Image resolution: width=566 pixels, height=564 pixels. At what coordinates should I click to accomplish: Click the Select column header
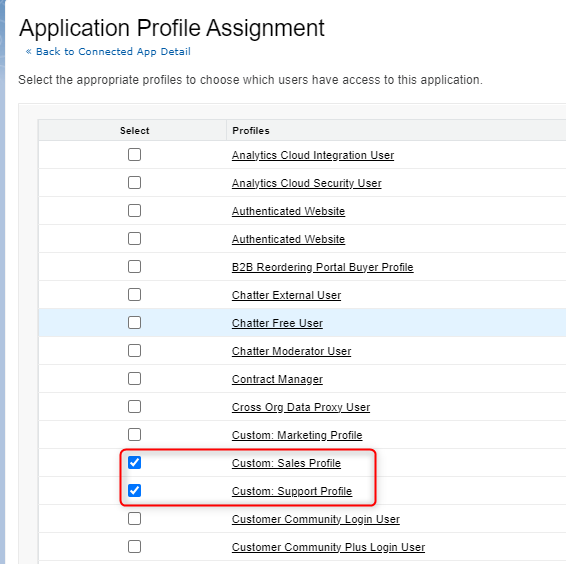coord(134,130)
